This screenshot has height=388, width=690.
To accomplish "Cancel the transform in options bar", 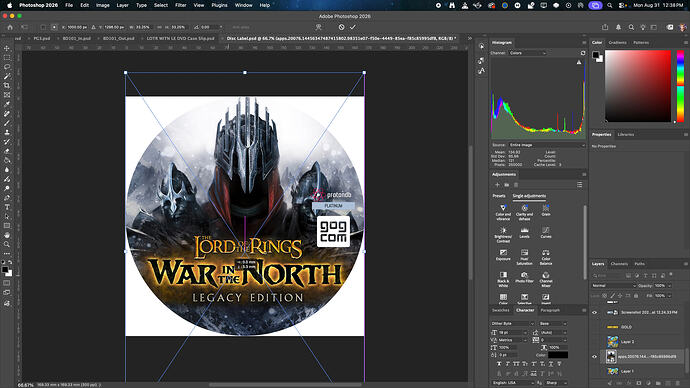I will pyautogui.click(x=341, y=27).
